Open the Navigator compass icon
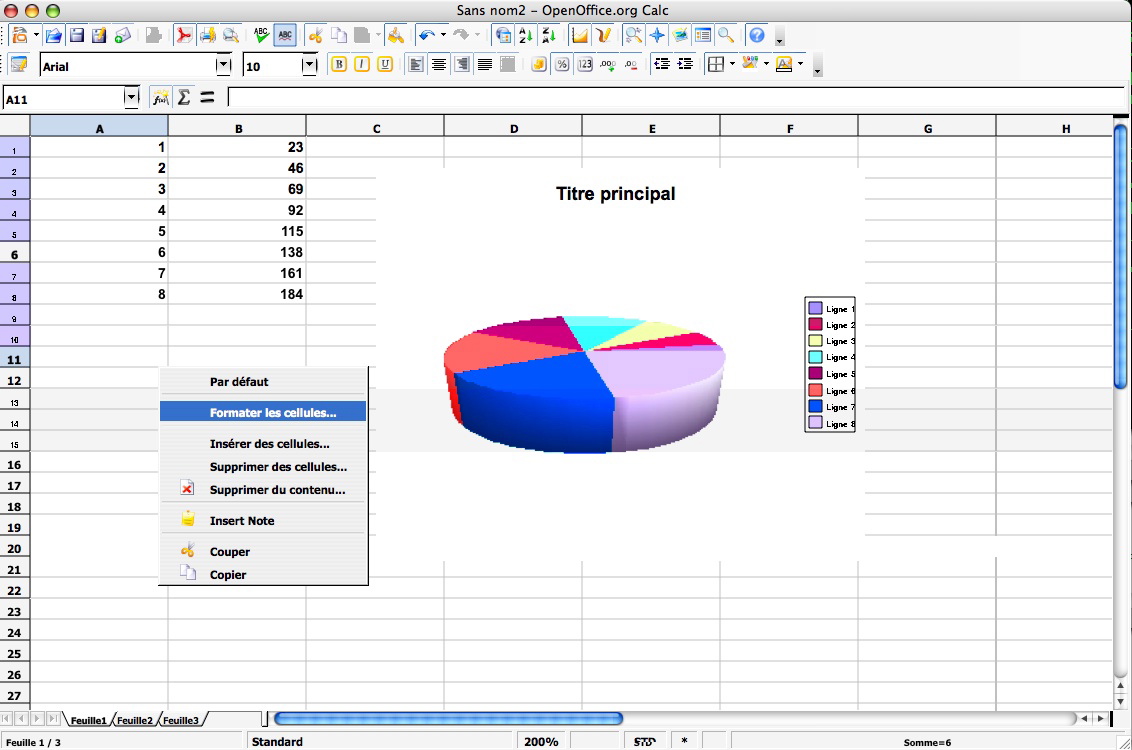The width and height of the screenshot is (1132, 750). tap(656, 35)
